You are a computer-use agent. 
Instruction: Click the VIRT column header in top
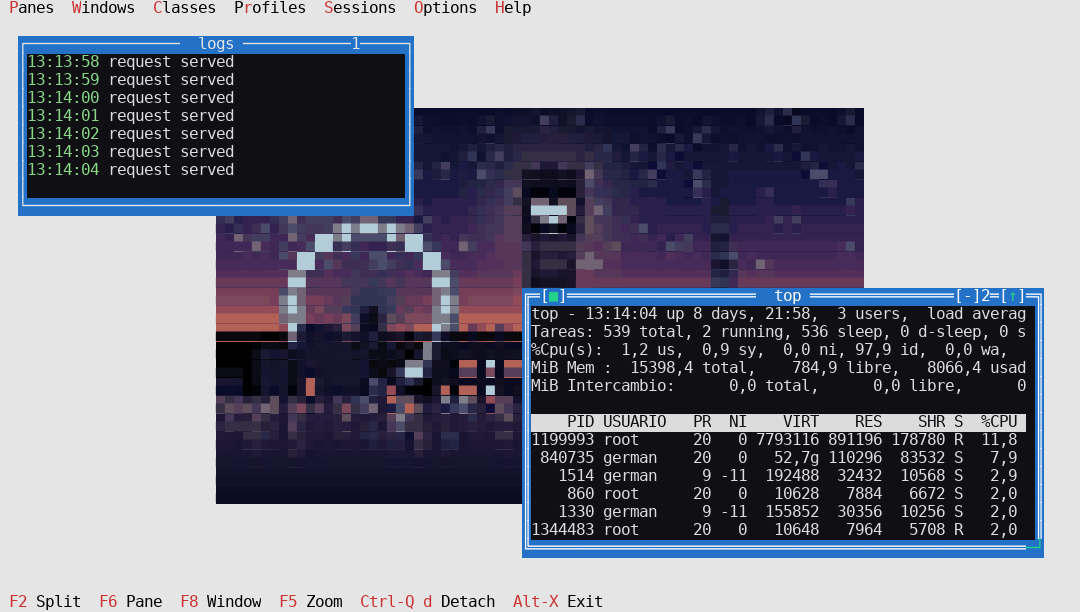(800, 422)
